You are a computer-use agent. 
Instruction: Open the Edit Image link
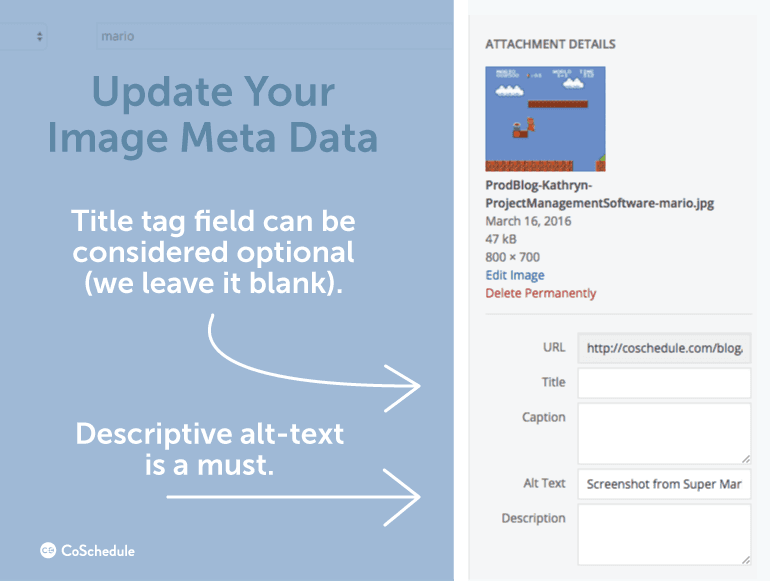514,275
